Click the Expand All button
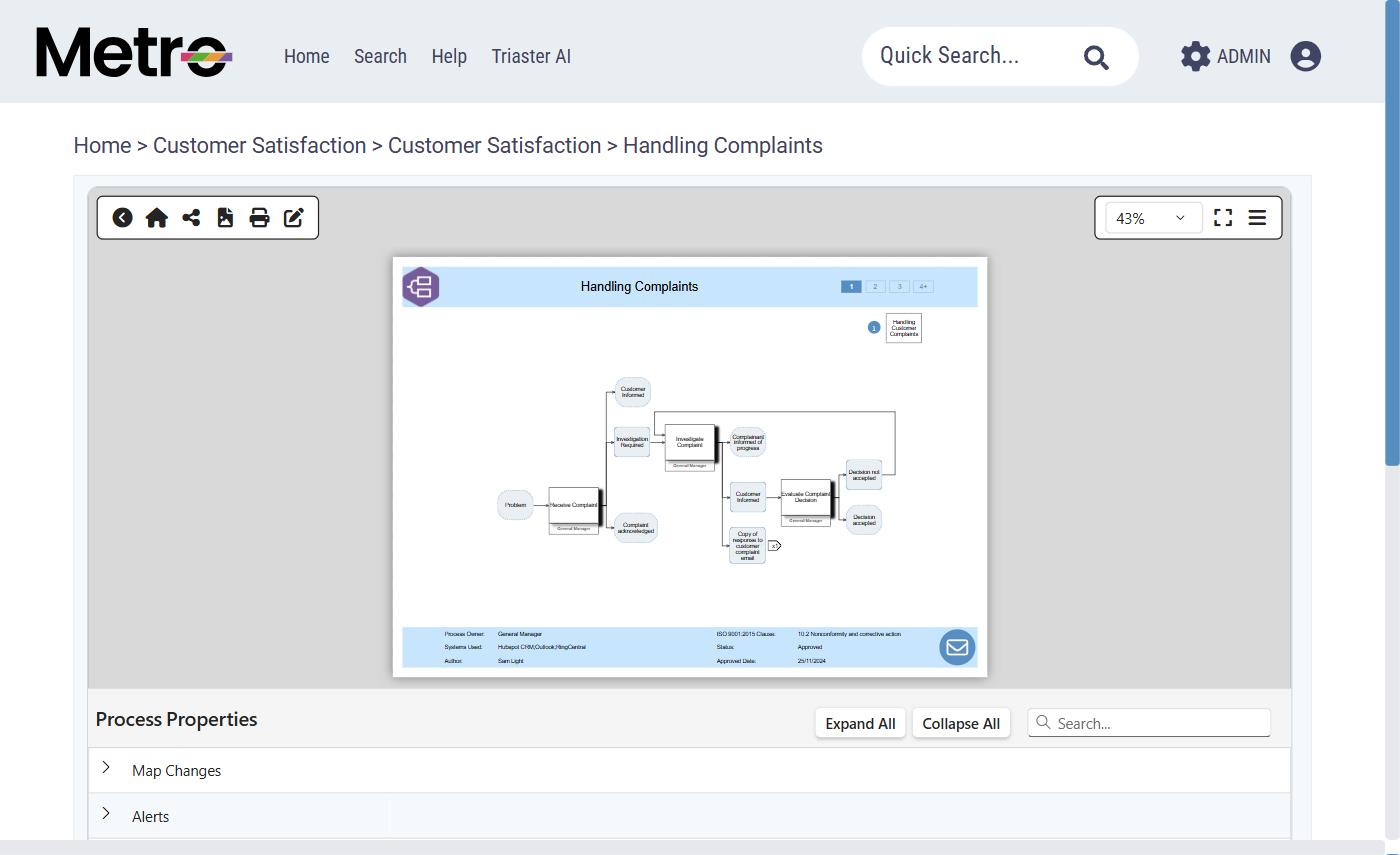The image size is (1400, 855). coord(860,723)
